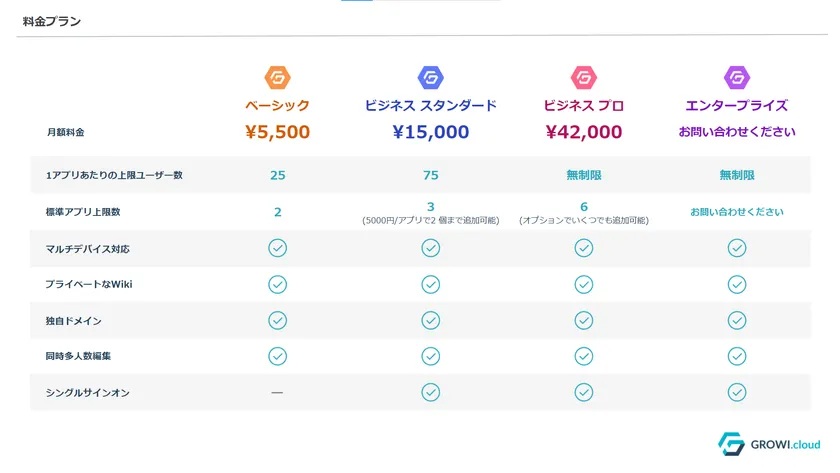The width and height of the screenshot is (840, 473).
Task: Click the custom domain checkmark for Business Pro
Action: click(x=583, y=320)
